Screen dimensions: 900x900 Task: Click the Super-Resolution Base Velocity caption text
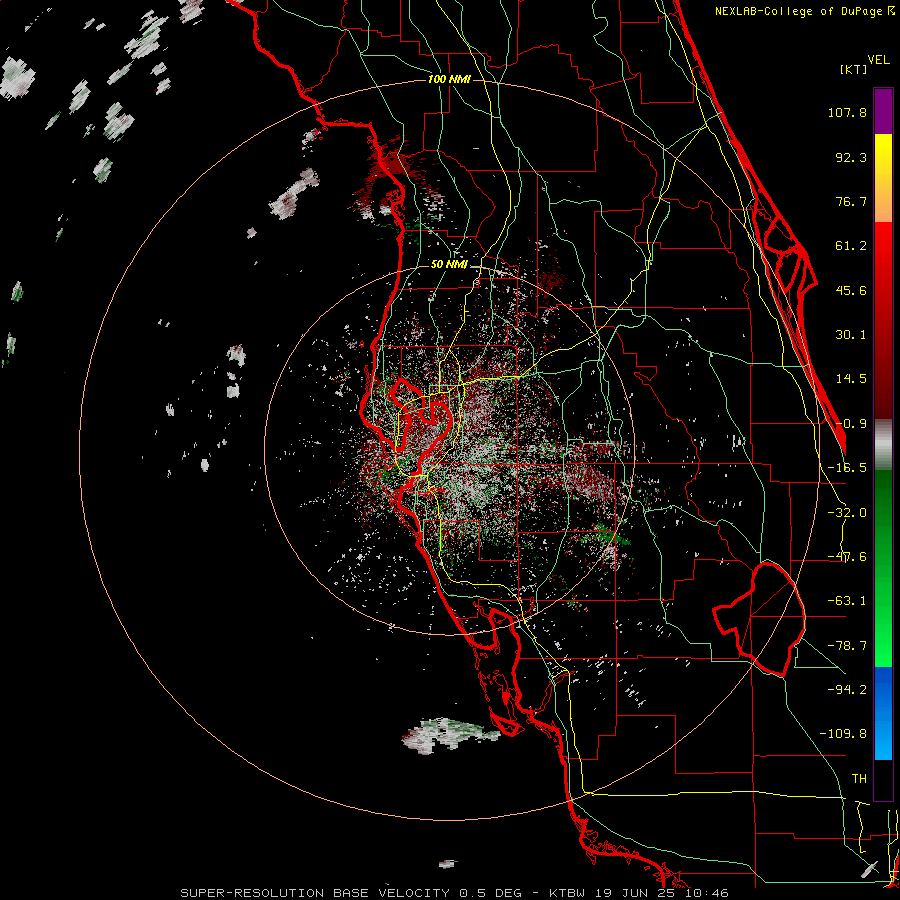pos(455,893)
